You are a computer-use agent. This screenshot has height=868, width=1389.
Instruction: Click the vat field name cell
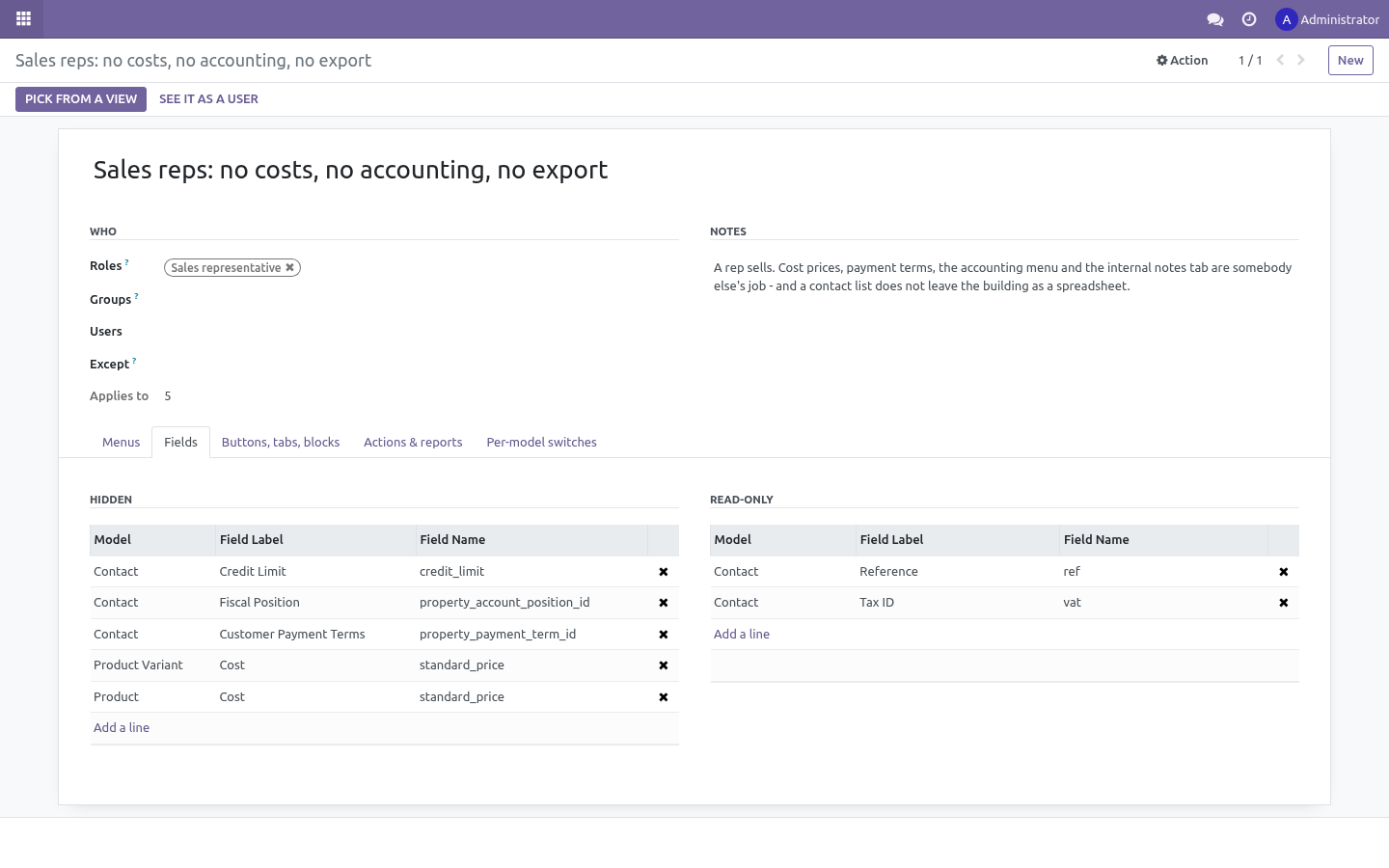[1163, 603]
